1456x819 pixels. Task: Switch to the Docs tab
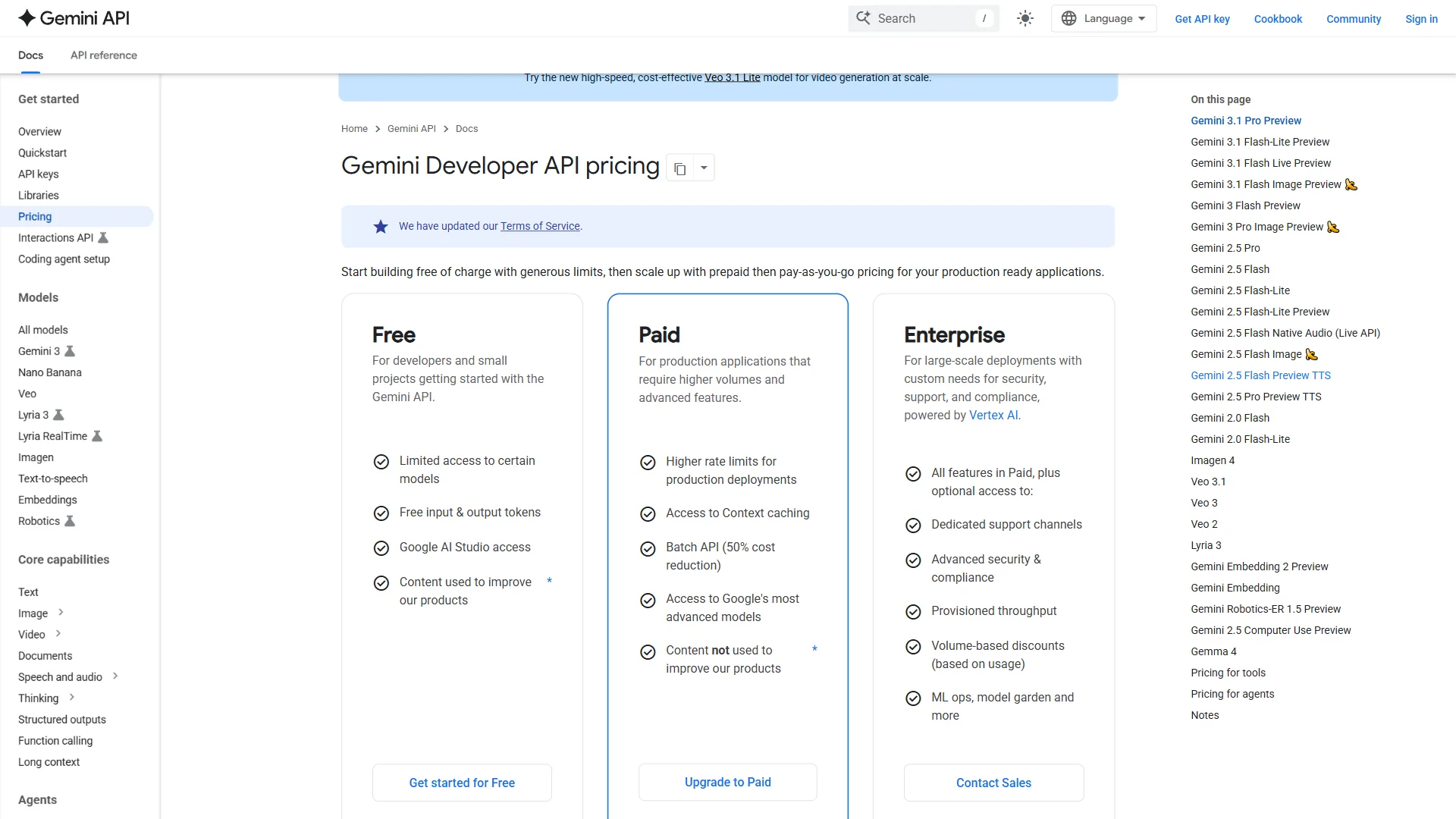coord(30,55)
